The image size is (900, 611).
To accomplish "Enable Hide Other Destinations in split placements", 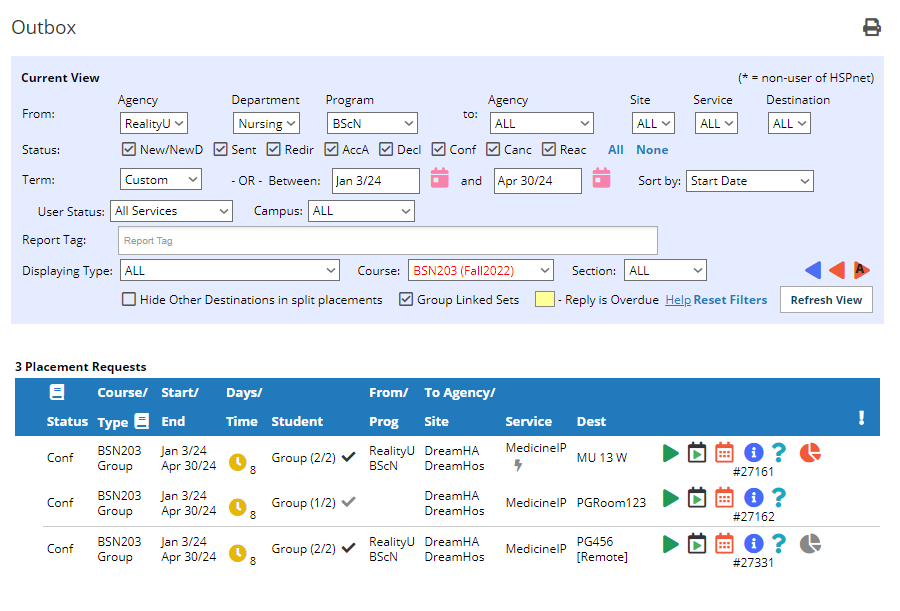I will (129, 299).
